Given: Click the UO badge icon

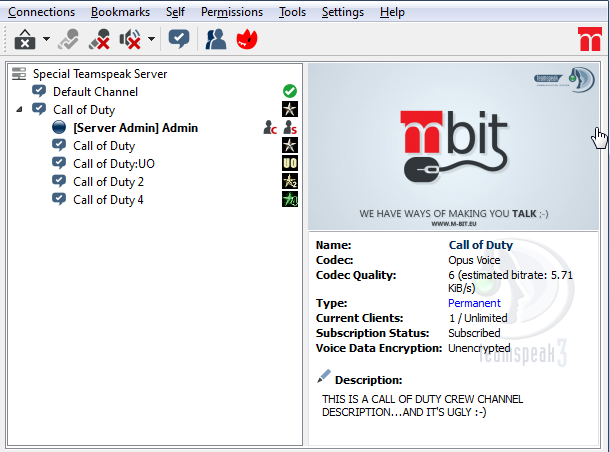Looking at the screenshot, I should point(290,163).
